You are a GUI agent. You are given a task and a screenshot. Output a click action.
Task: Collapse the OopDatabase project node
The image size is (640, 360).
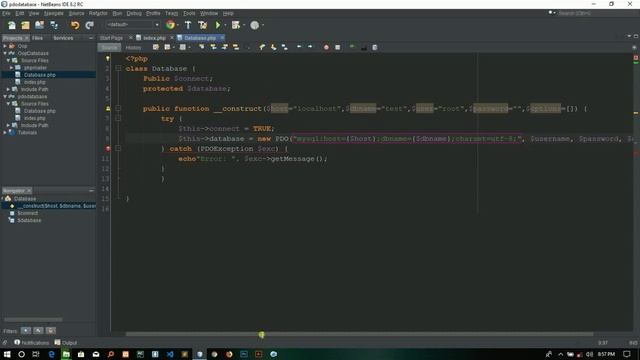[5, 53]
